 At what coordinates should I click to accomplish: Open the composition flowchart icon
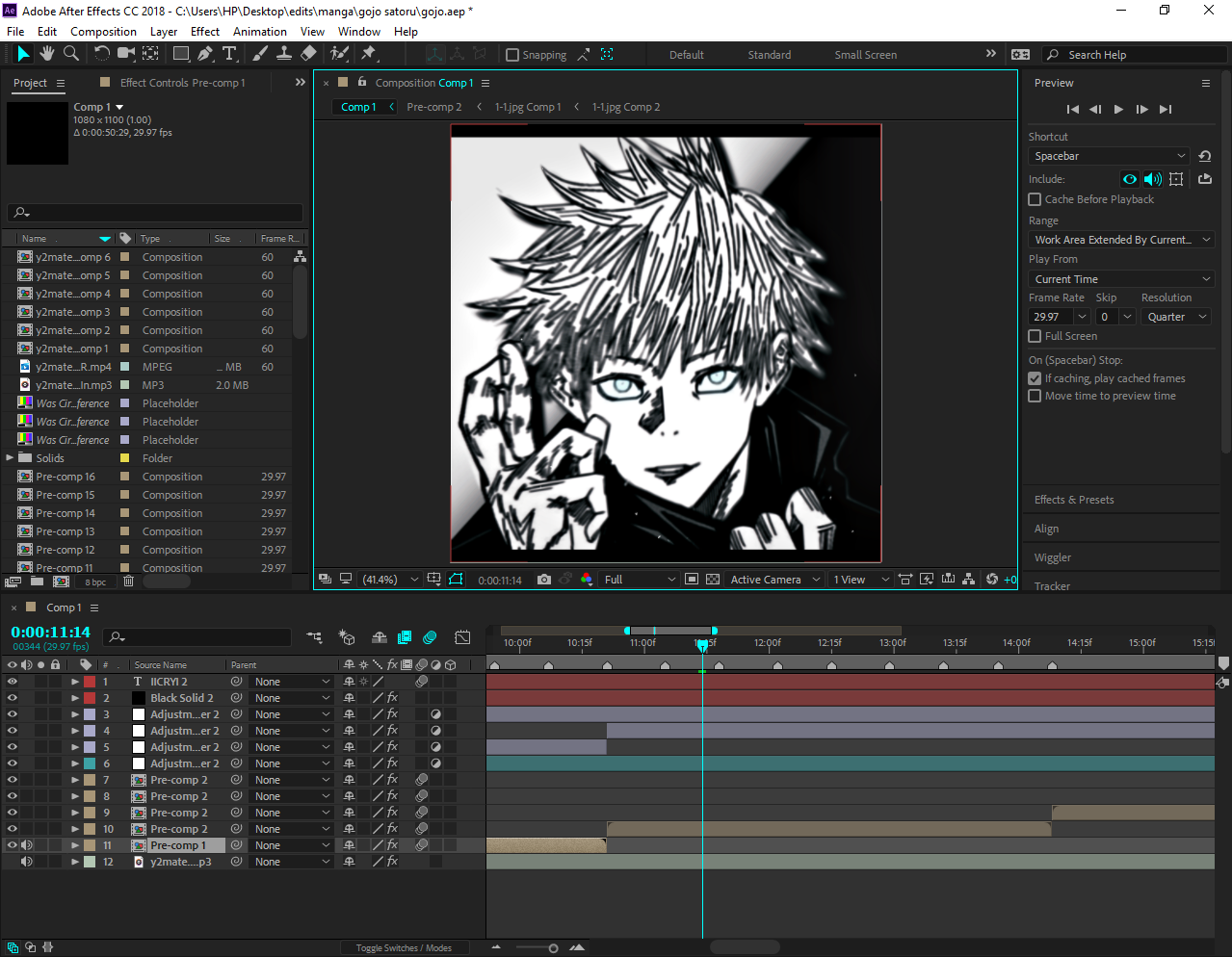coord(969,580)
